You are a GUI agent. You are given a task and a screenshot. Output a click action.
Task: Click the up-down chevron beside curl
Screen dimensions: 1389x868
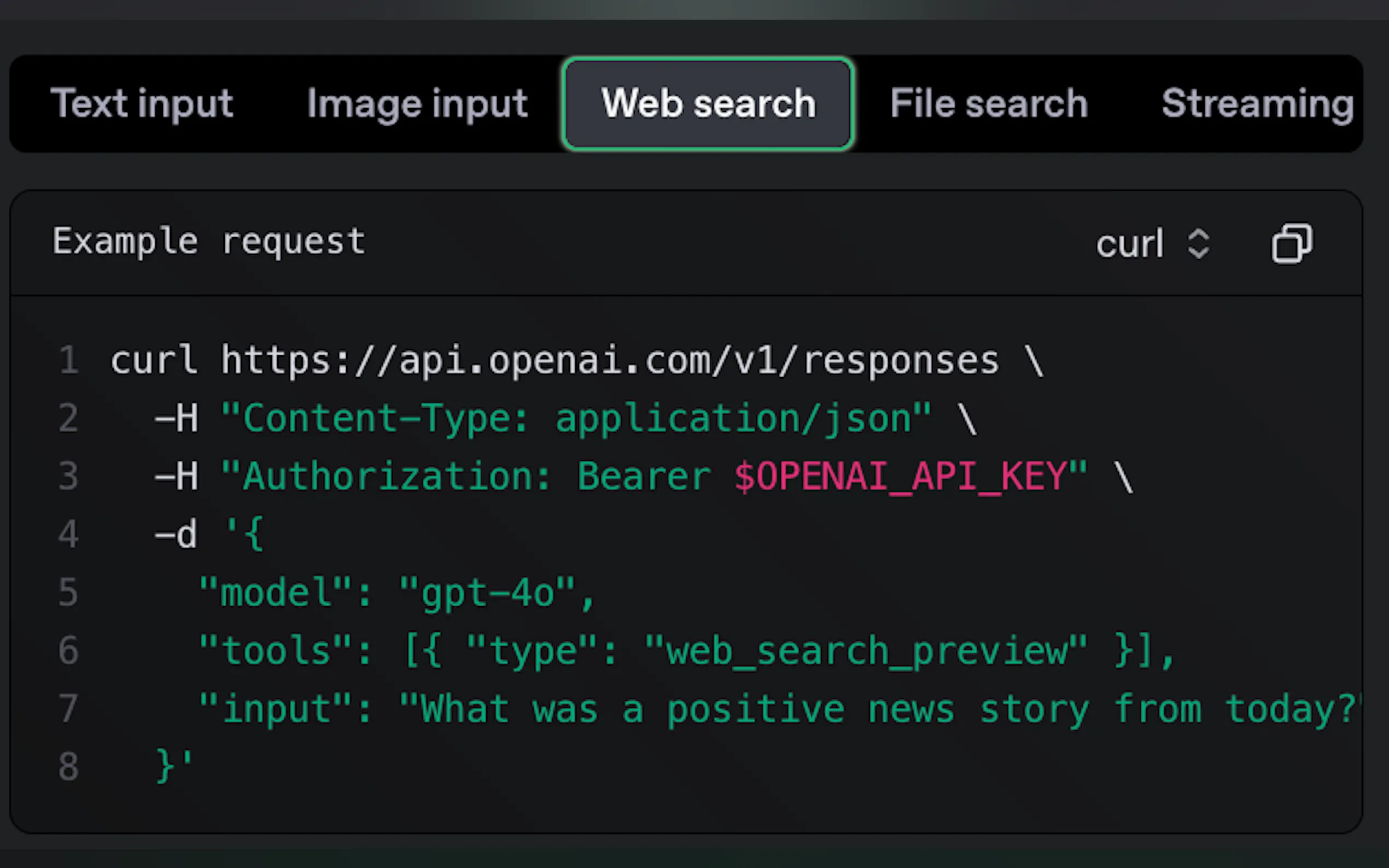coord(1198,243)
